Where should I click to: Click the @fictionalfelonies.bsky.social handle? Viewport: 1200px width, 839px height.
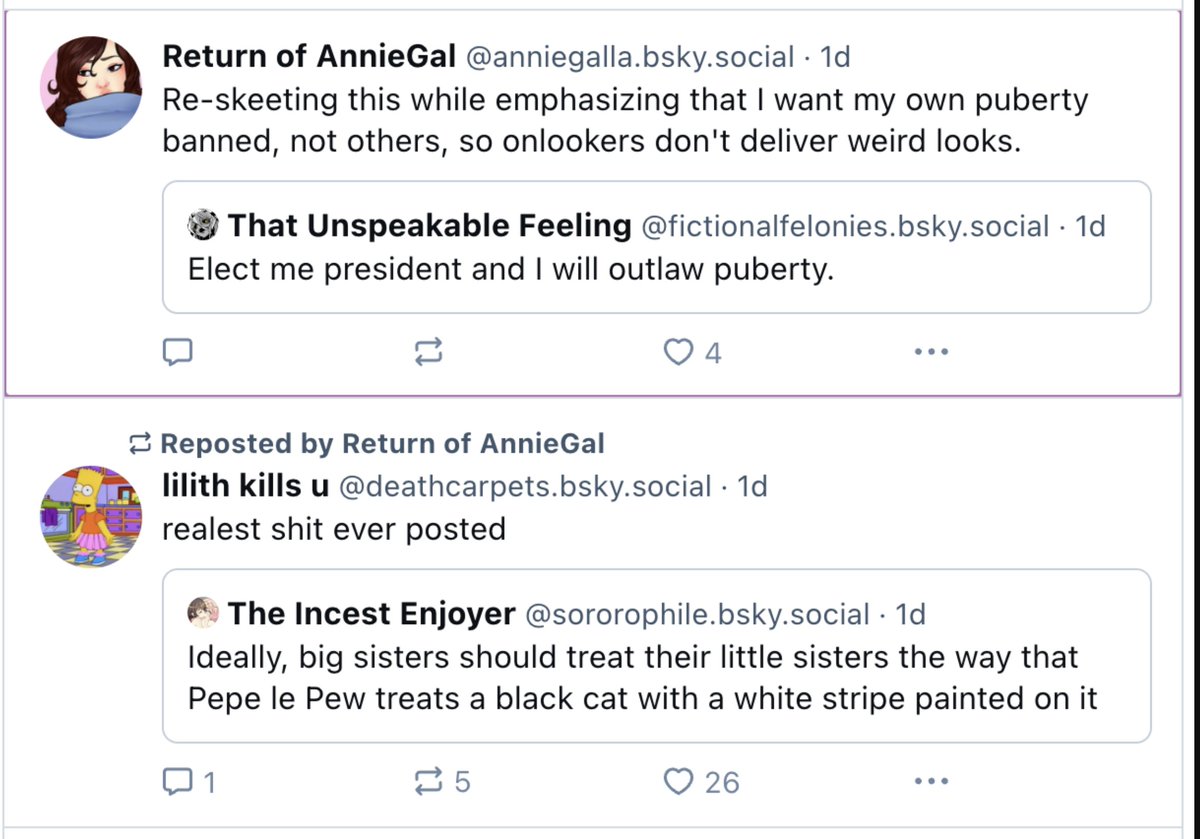point(844,227)
